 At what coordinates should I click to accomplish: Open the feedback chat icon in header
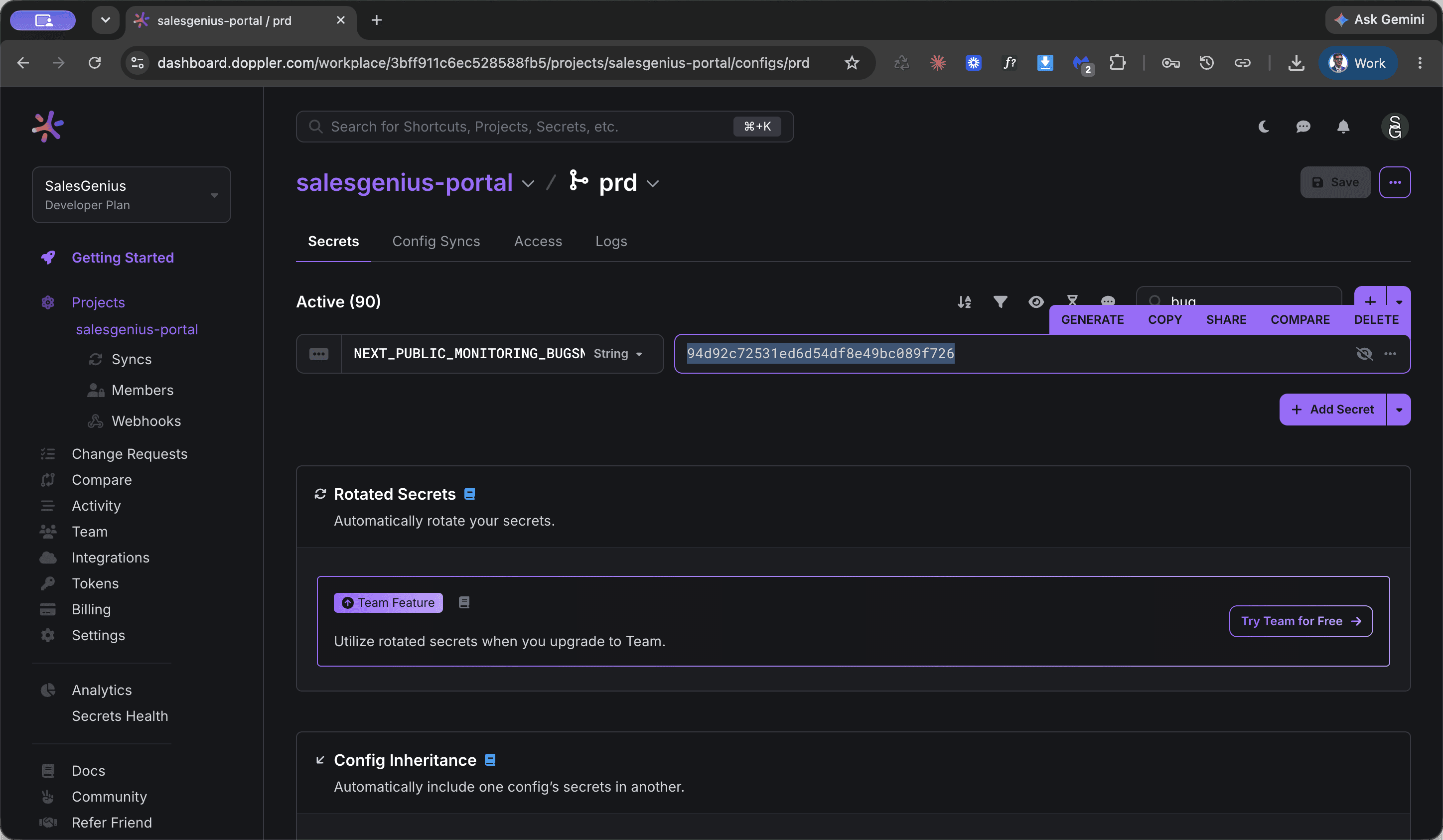click(x=1303, y=127)
